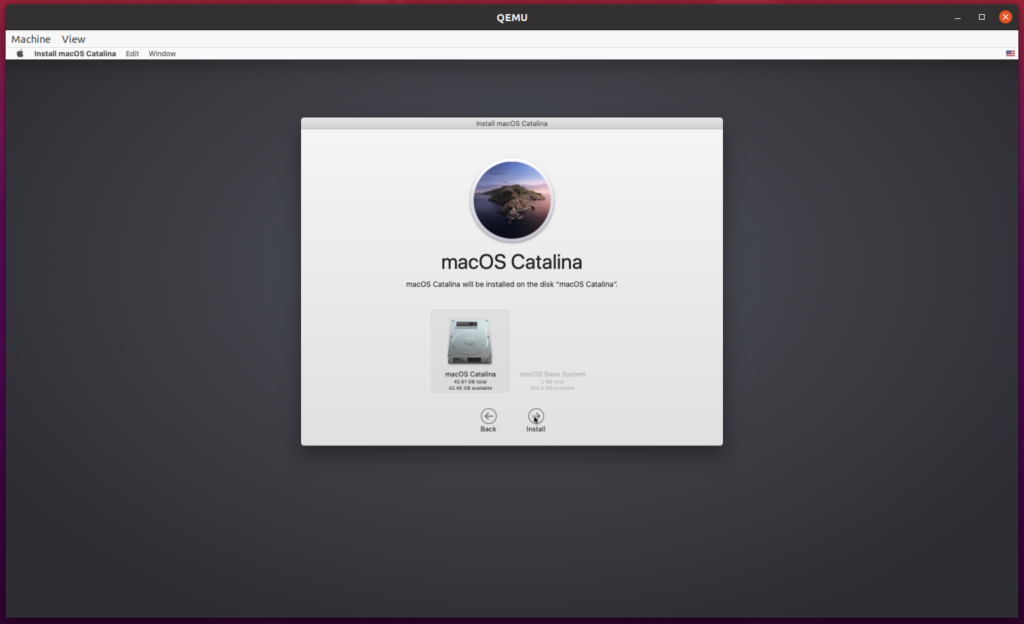Select the grayed macOS Base System entry
This screenshot has width=1024, height=624.
click(x=551, y=375)
